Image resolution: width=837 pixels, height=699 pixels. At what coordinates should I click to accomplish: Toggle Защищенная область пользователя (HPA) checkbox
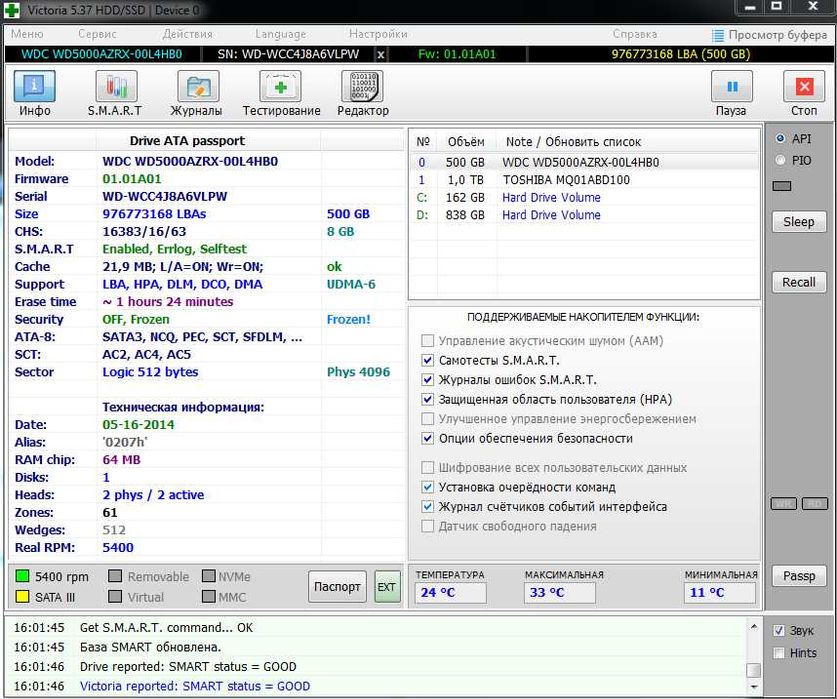tap(428, 399)
